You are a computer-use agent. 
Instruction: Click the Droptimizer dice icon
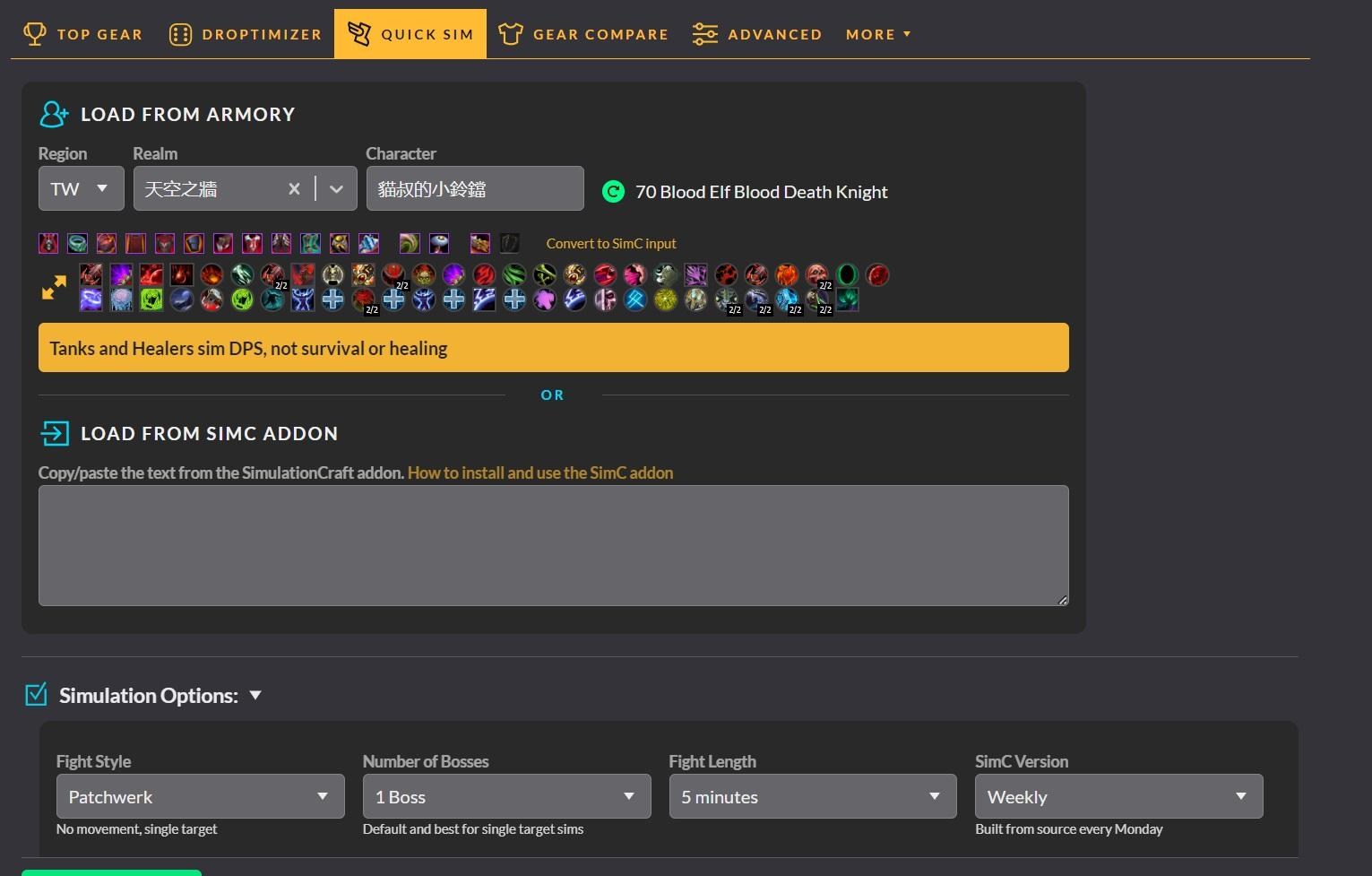180,34
